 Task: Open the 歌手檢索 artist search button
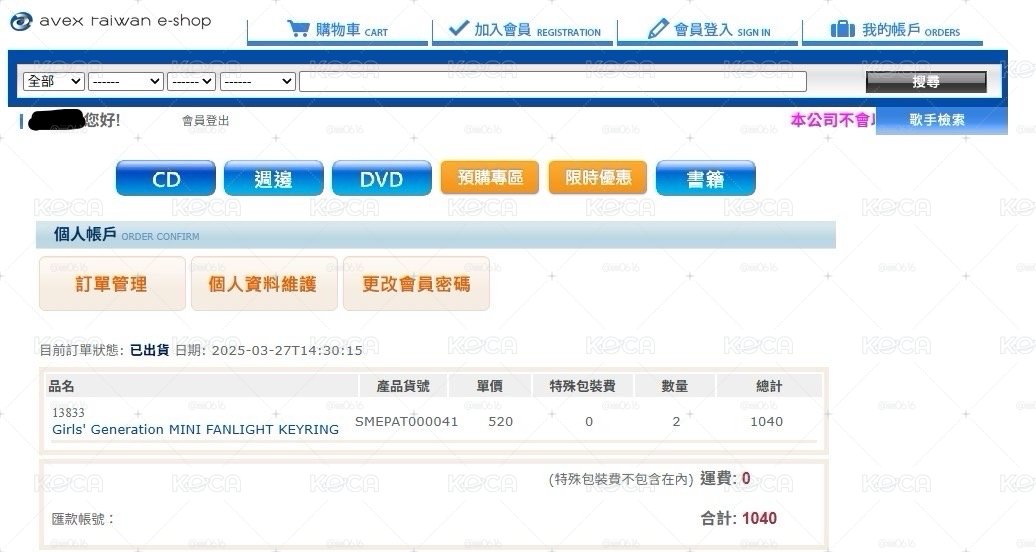tap(942, 120)
